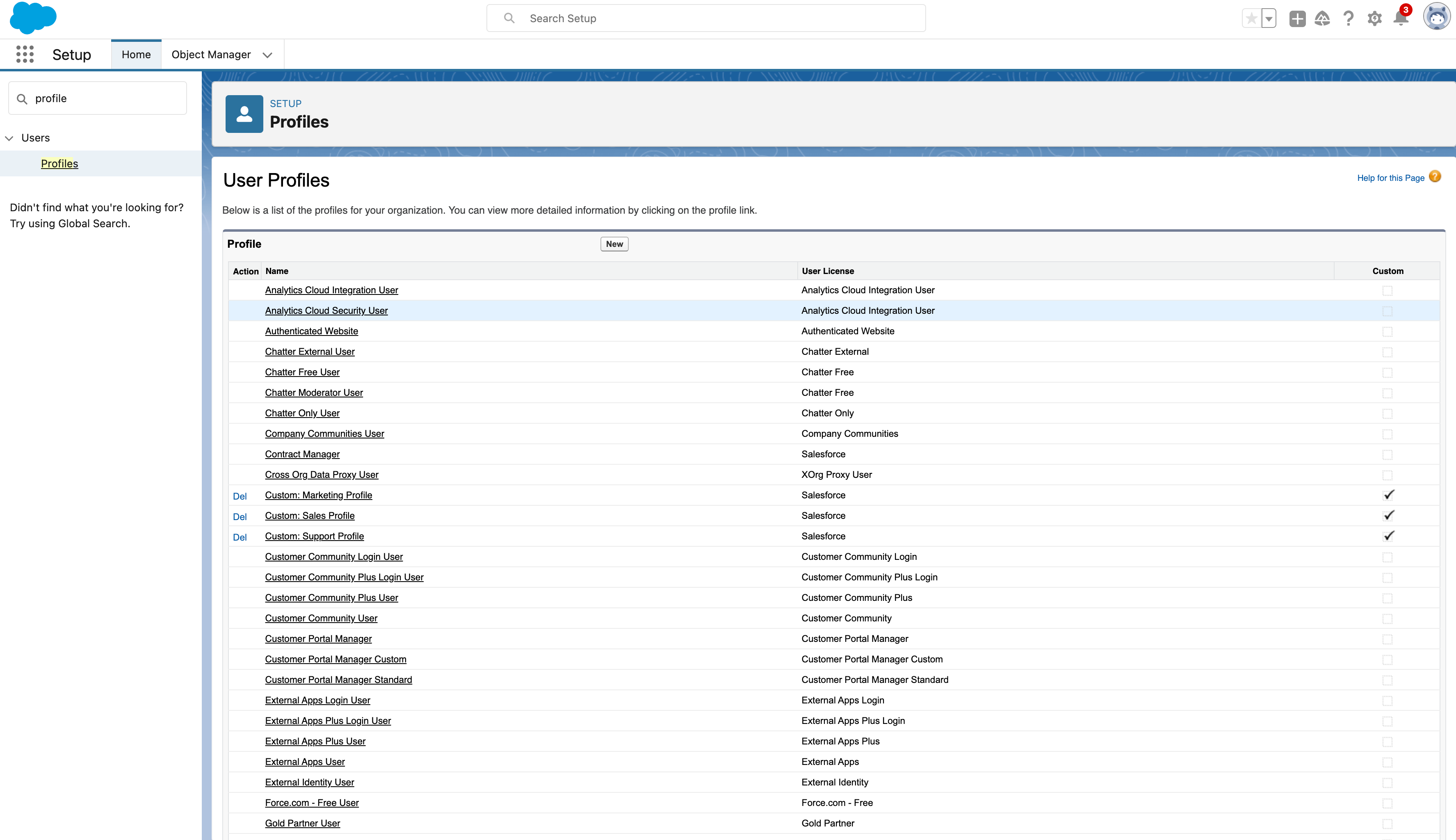This screenshot has height=840, width=1456.
Task: Open the help question mark icon
Action: tap(1348, 18)
